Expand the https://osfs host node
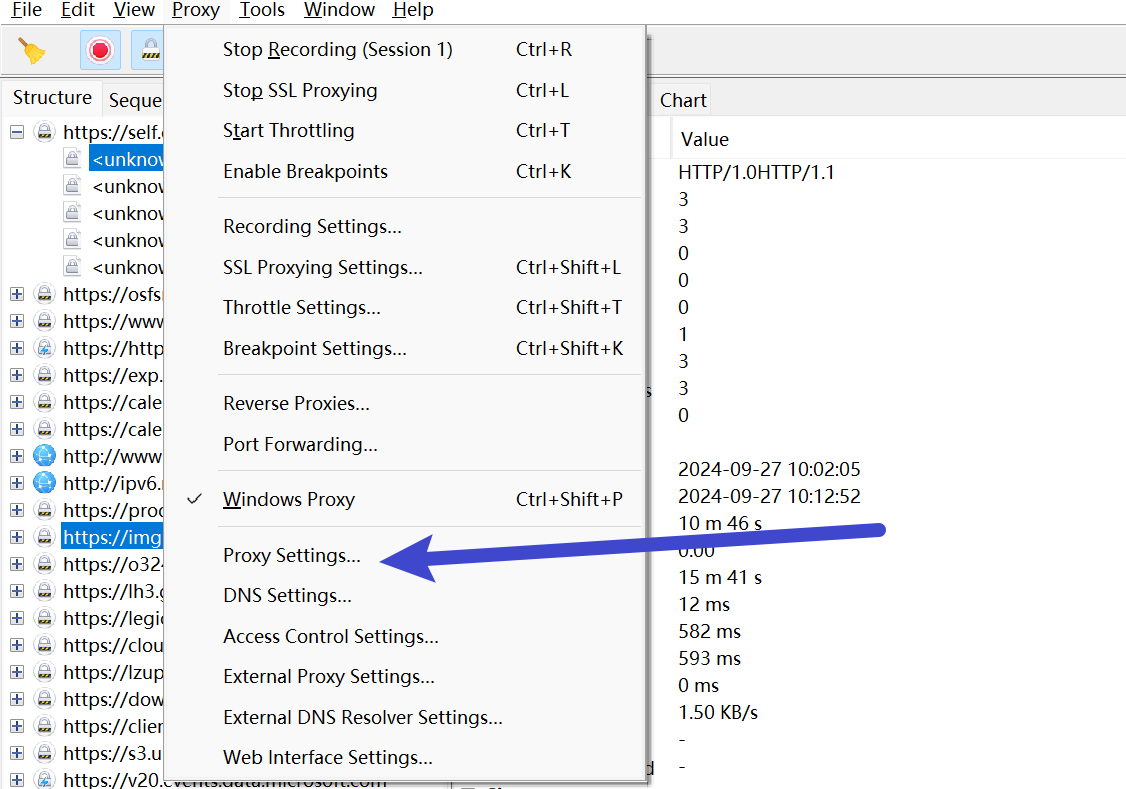The height and width of the screenshot is (789, 1126). pyautogui.click(x=17, y=294)
